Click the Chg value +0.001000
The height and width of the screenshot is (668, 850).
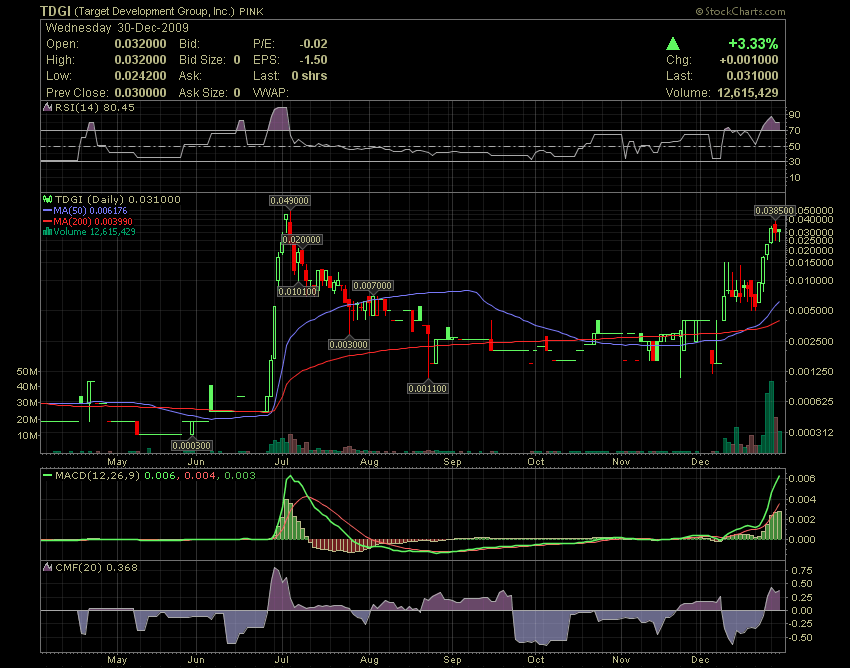tap(749, 60)
